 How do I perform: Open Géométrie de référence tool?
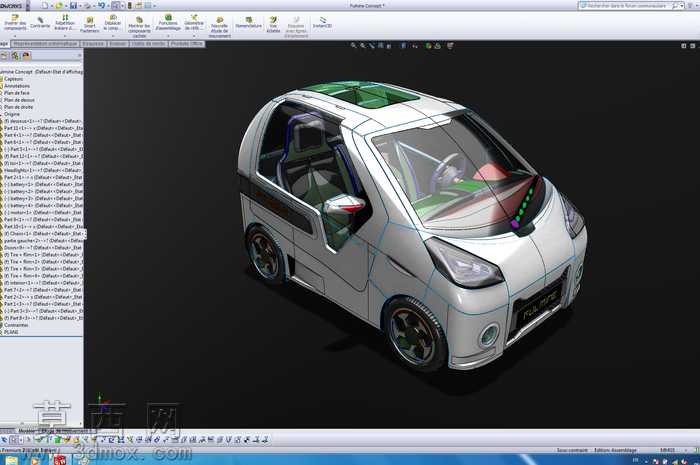[x=194, y=22]
